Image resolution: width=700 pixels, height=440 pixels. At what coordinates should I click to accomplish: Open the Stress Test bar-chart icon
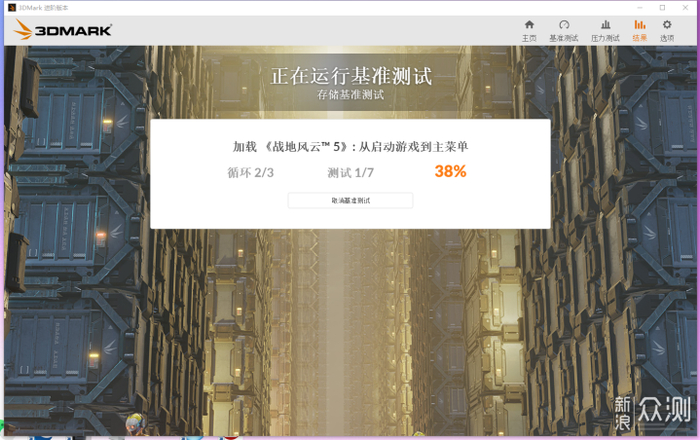(605, 25)
